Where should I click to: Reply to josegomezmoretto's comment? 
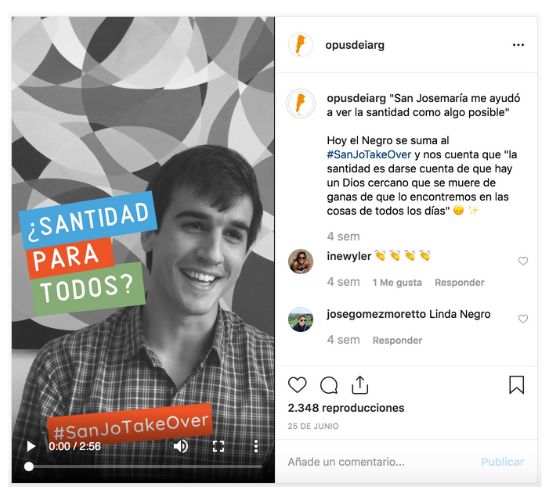pyautogui.click(x=397, y=340)
